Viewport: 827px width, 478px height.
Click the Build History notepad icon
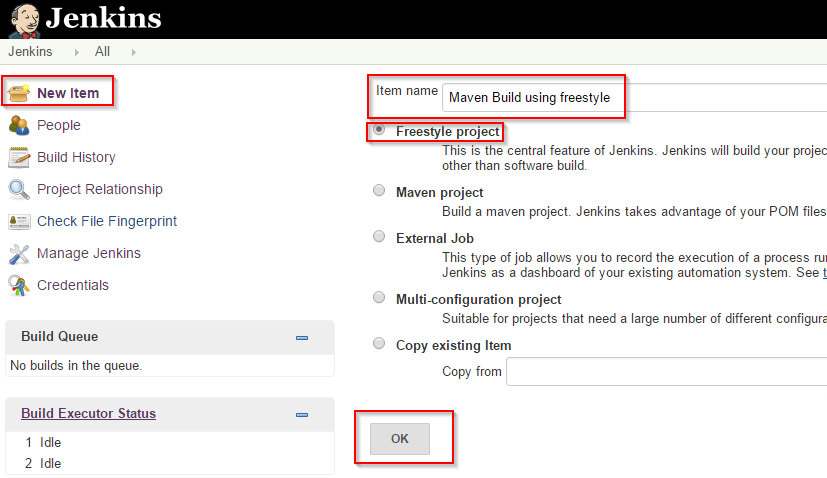(19, 157)
